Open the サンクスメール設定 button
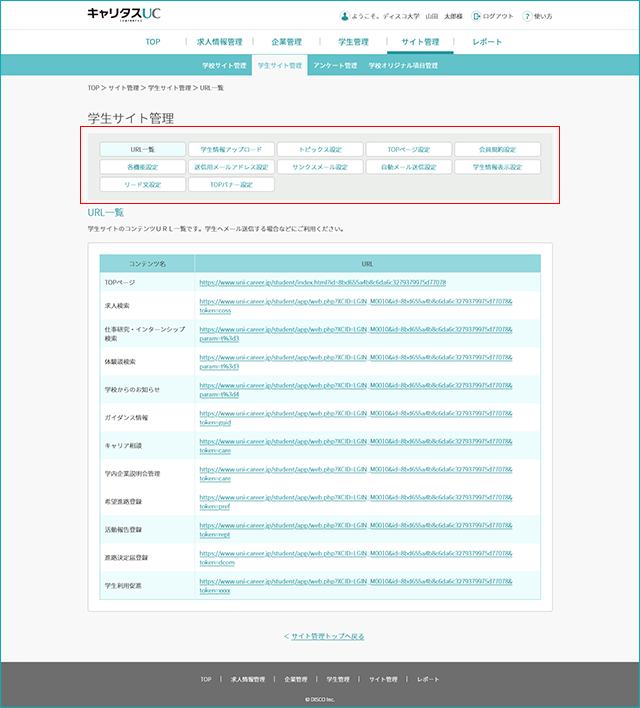Viewport: 640px width, 708px height. (x=320, y=167)
